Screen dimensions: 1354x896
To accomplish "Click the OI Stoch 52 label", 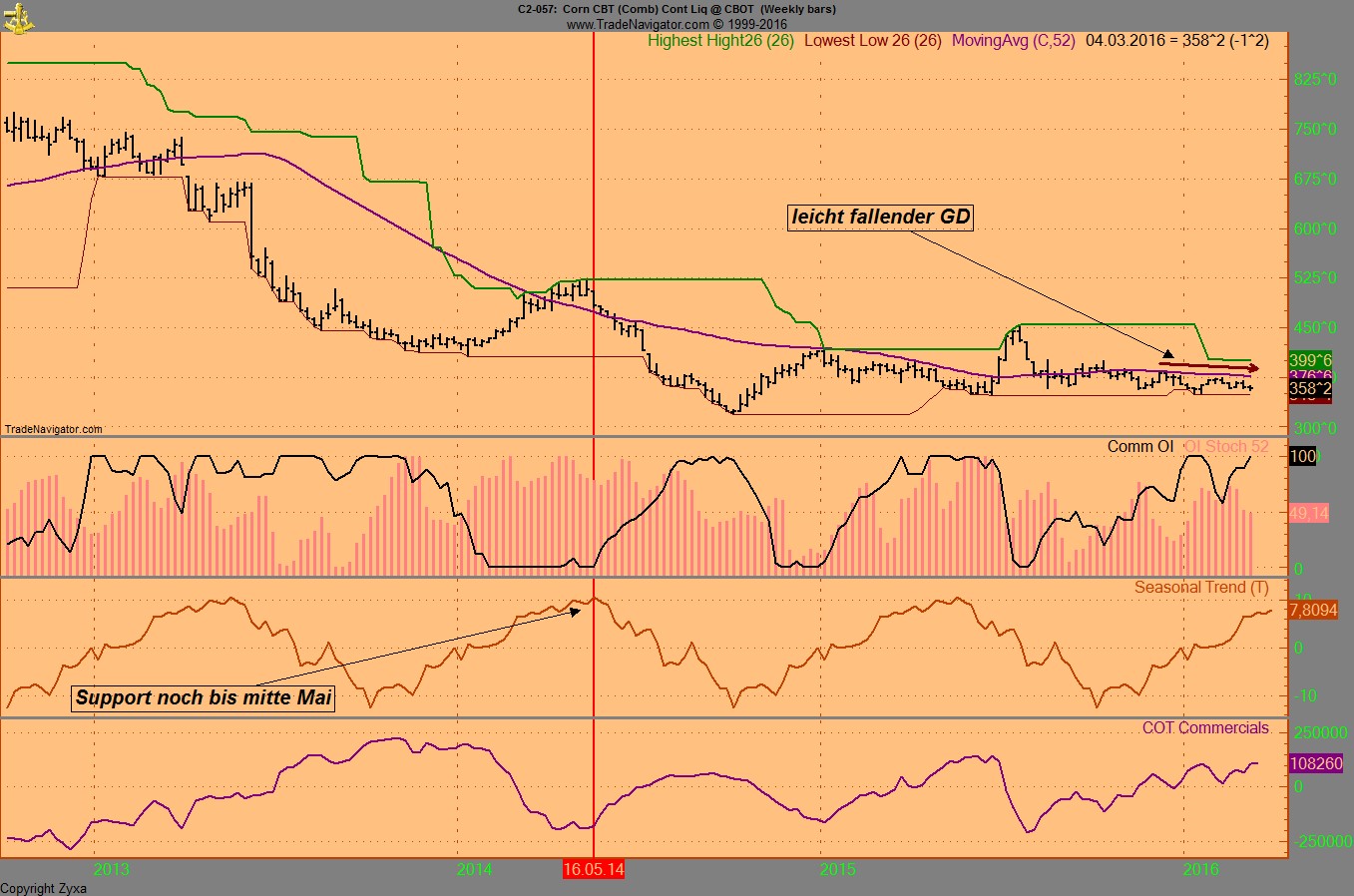I will point(1224,446).
